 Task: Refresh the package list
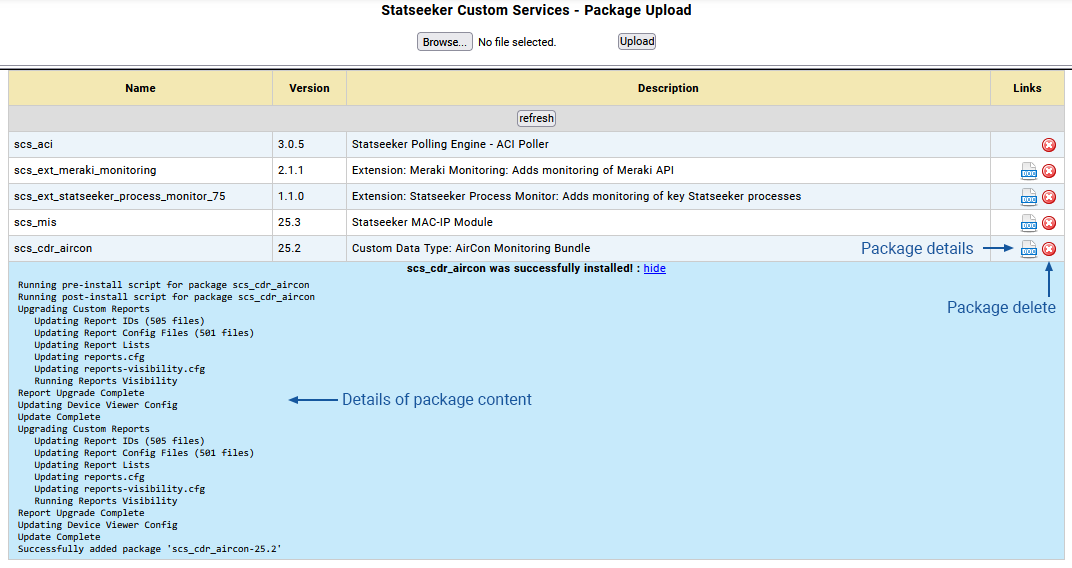coord(536,118)
